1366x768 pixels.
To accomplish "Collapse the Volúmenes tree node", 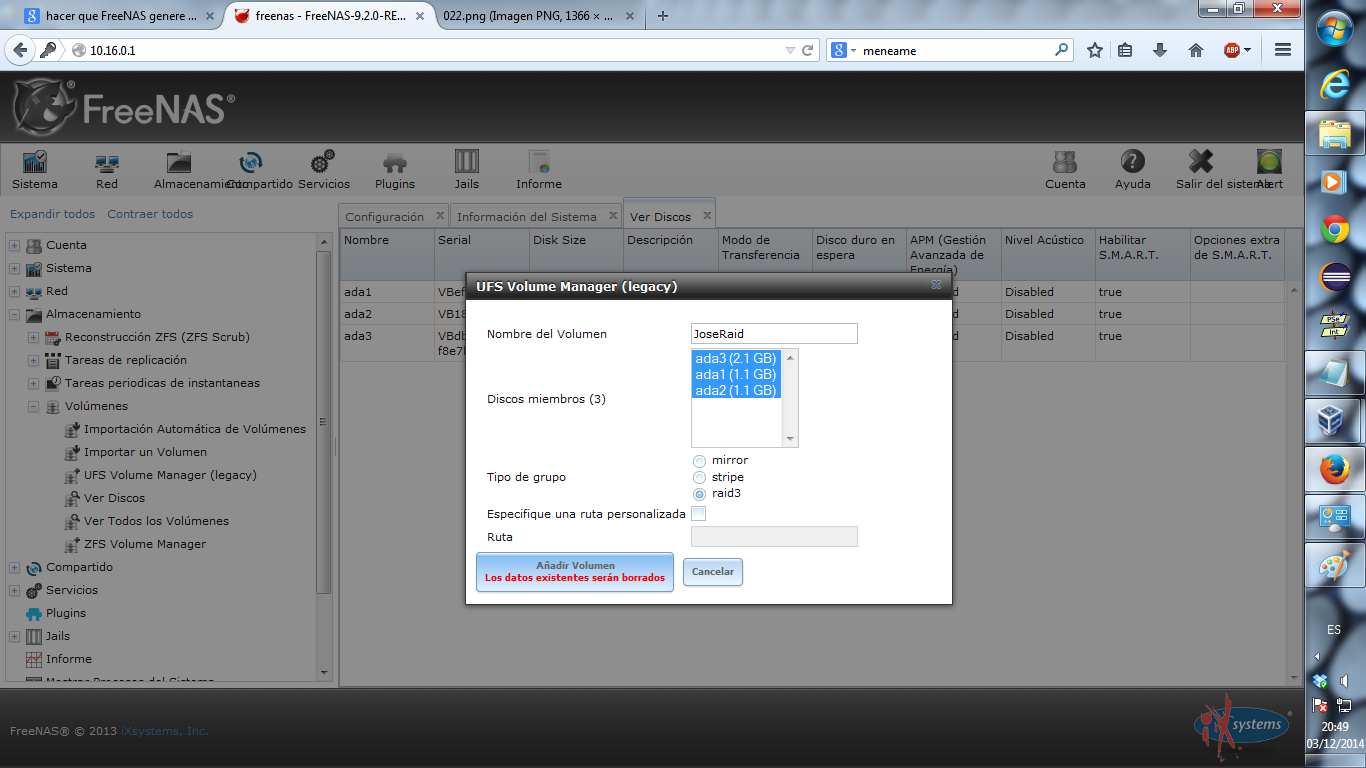I will tap(33, 406).
